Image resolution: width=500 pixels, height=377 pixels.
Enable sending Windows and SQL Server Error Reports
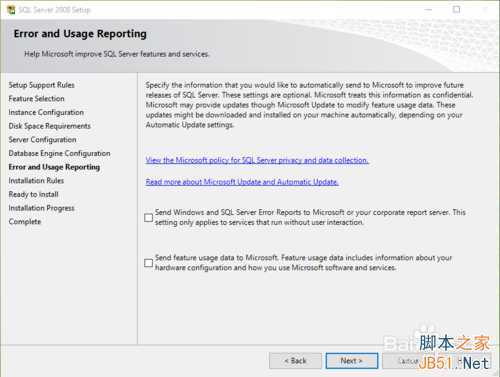[x=149, y=218]
